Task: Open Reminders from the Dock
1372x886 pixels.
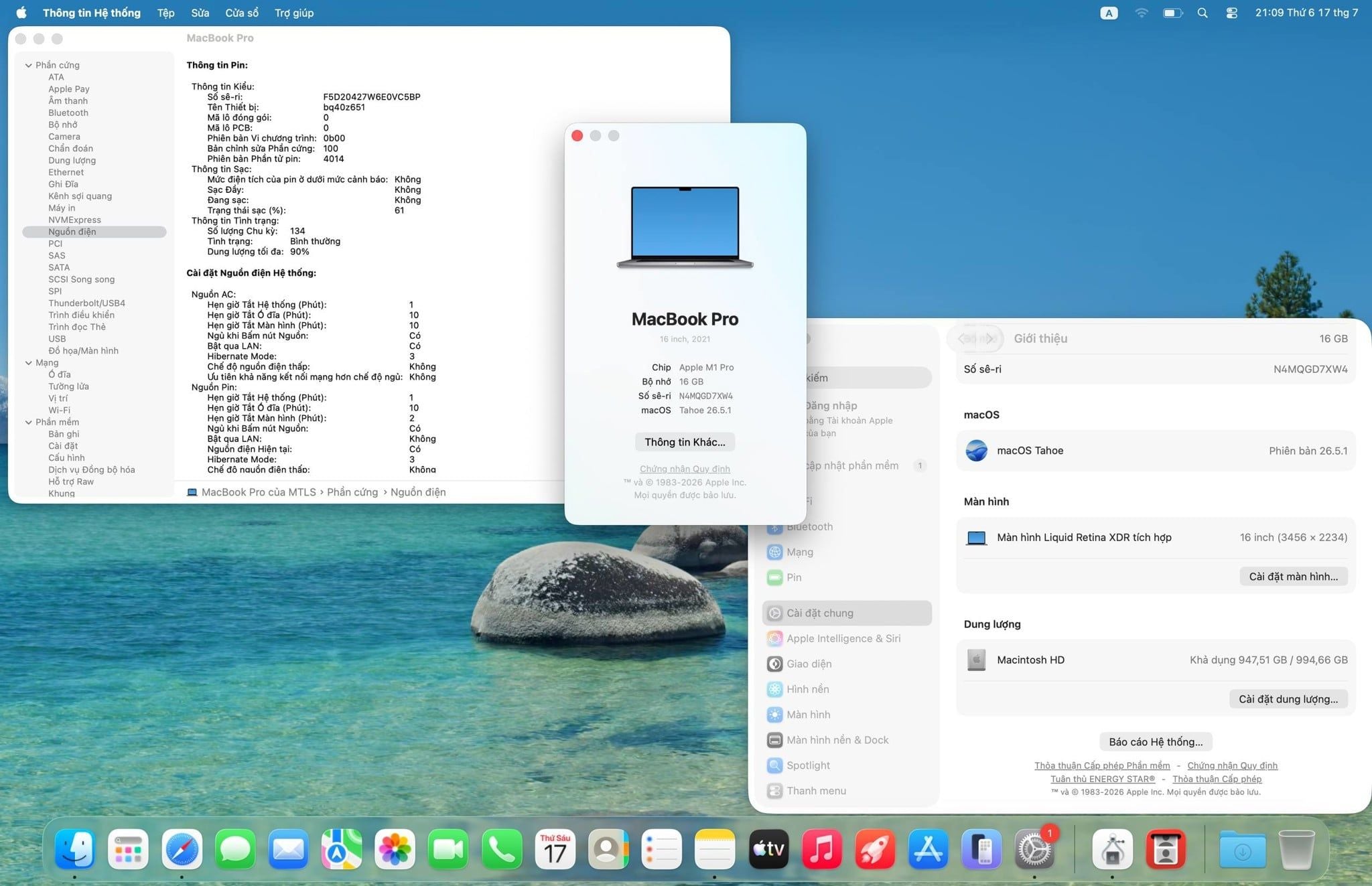Action: 662,849
